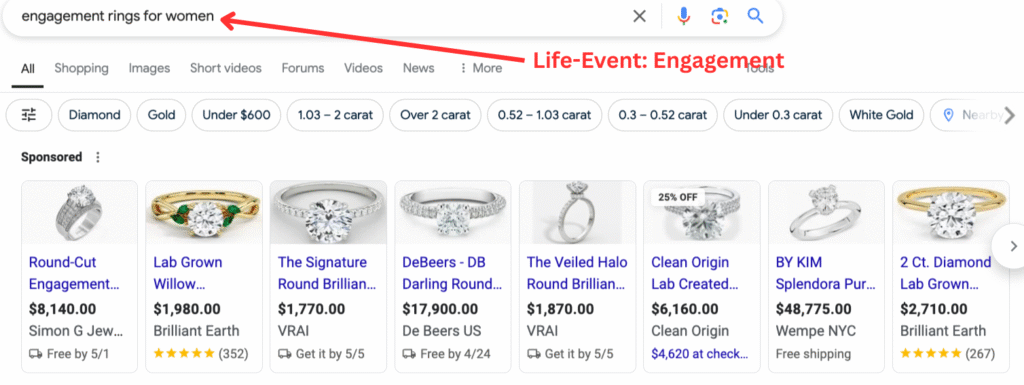Click into the search query field
This screenshot has height=385, width=1024.
[313, 16]
